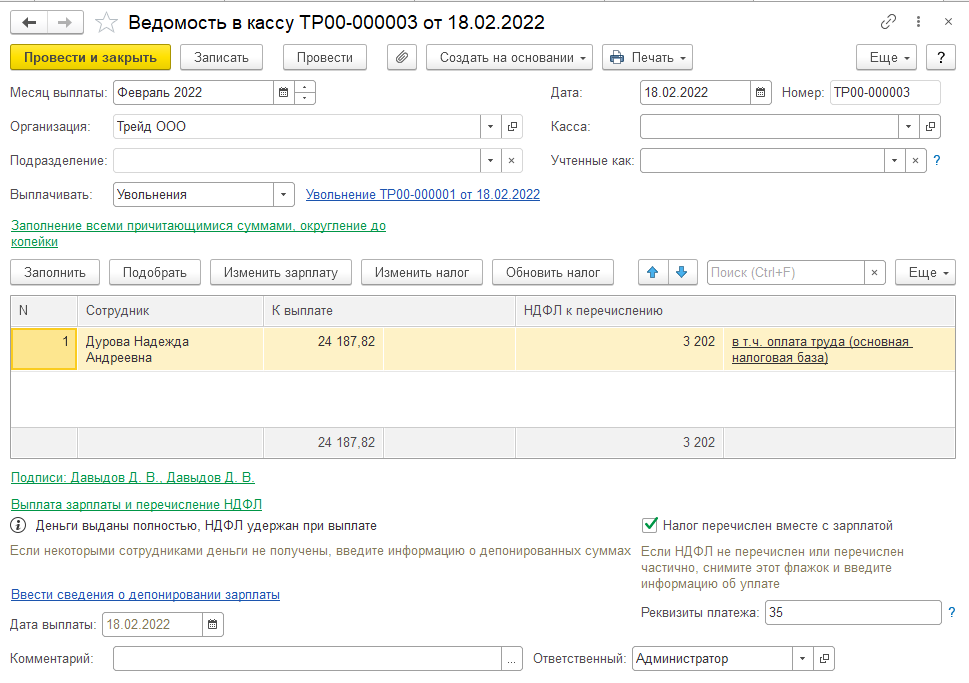Open link в т.ч. оплата труда (основная налоговая база)

[822, 350]
